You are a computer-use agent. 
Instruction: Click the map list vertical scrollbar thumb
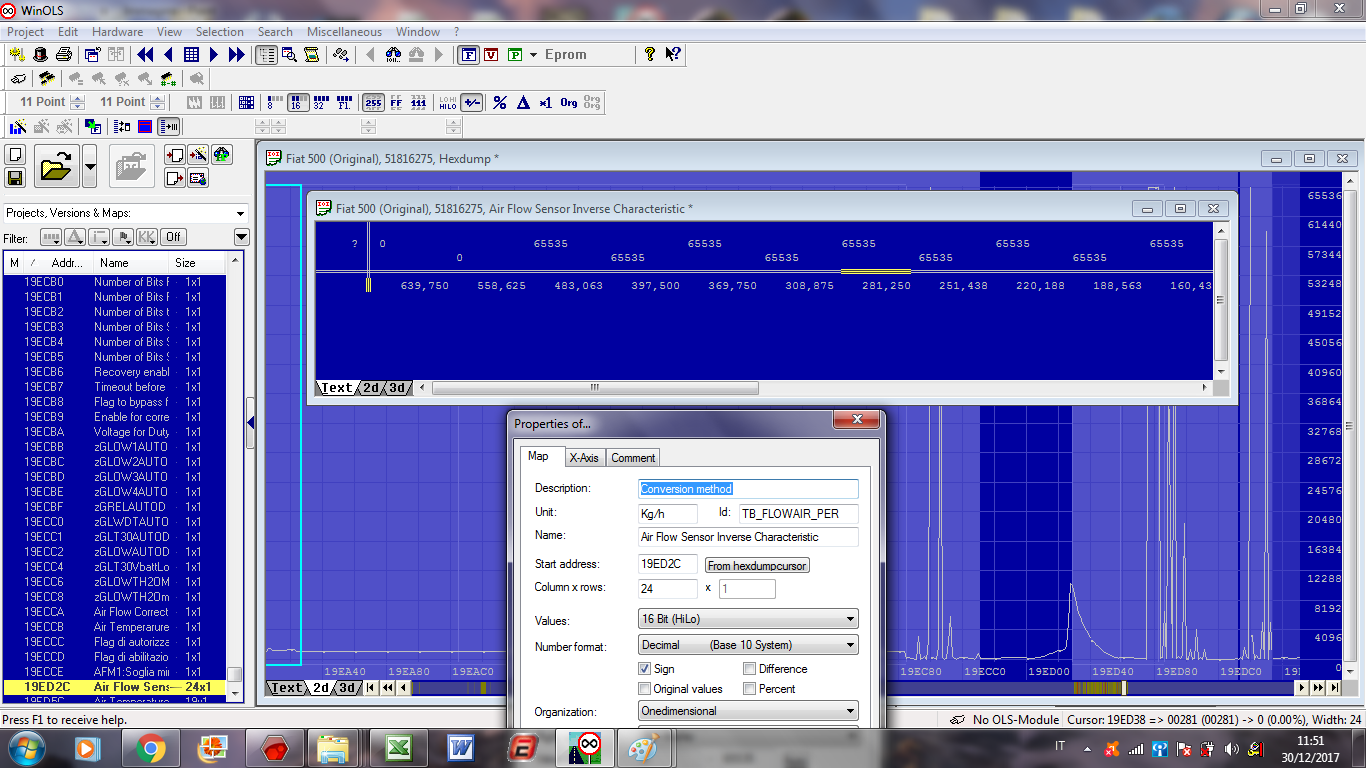[x=234, y=675]
